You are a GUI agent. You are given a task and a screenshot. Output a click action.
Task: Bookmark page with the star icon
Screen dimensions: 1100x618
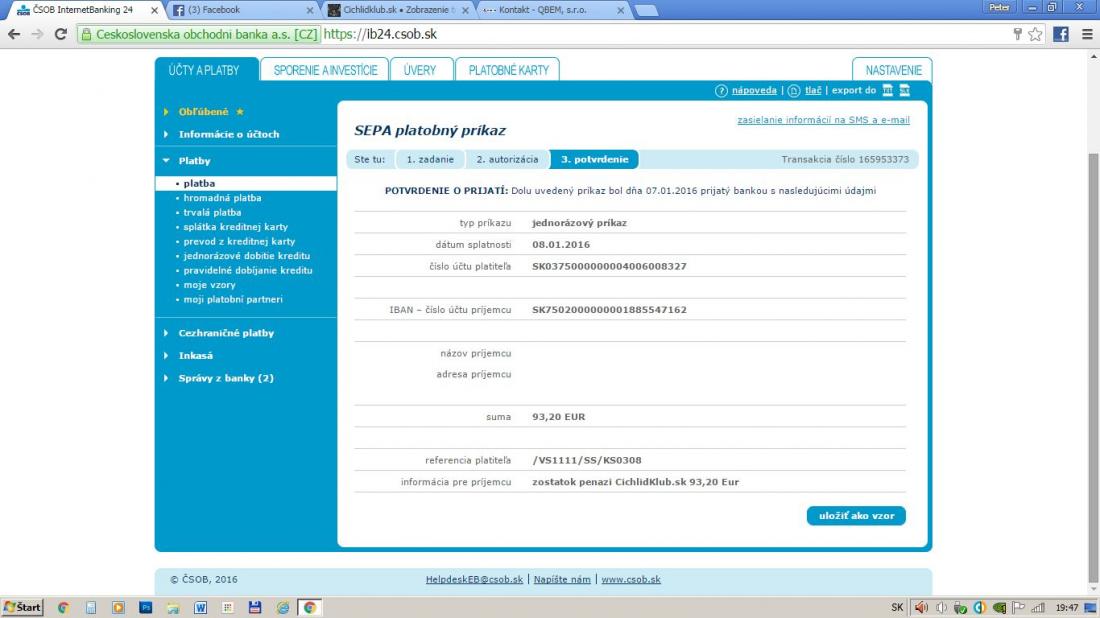pos(1035,34)
